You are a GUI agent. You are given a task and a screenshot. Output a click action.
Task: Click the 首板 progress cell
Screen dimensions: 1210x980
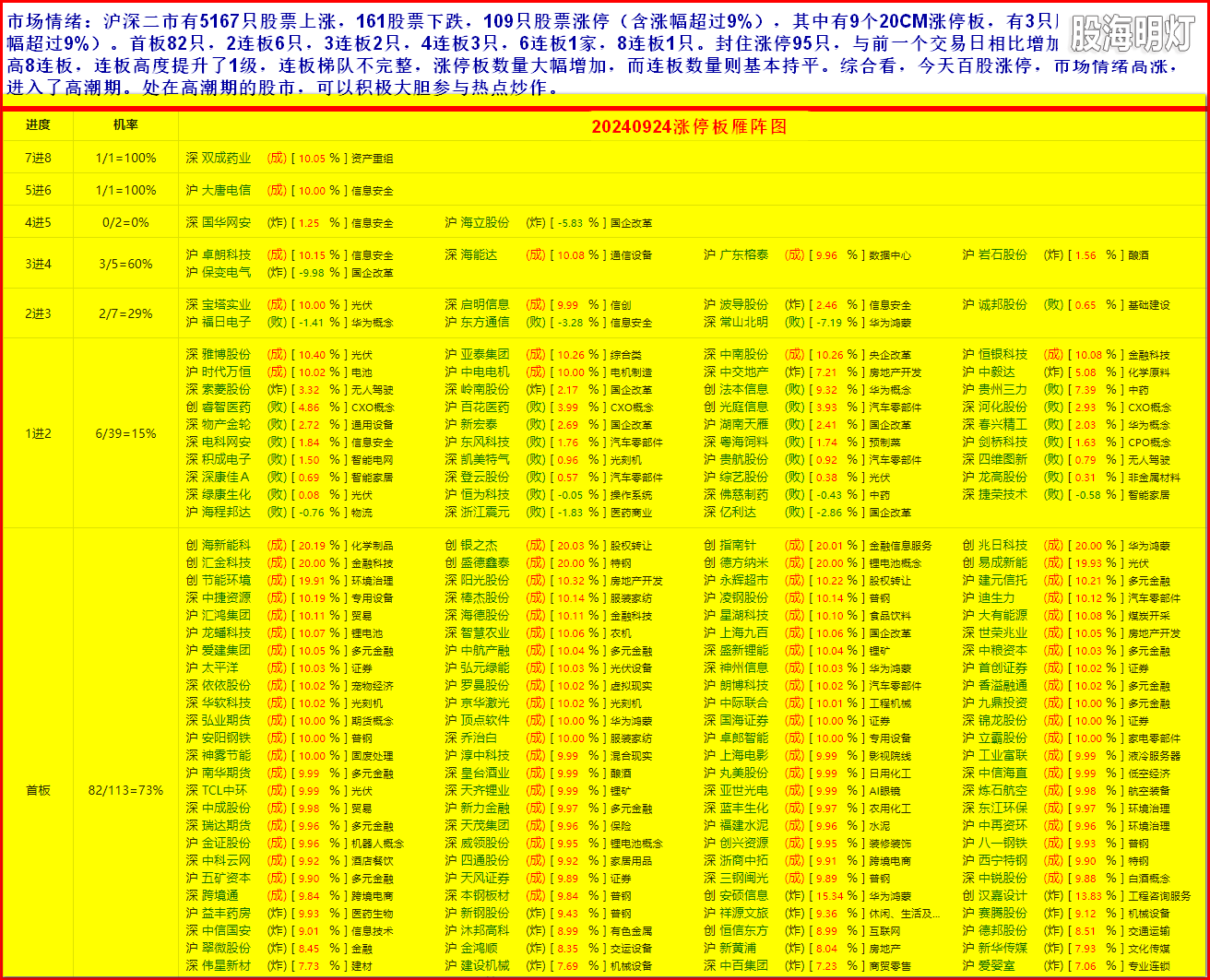(38, 790)
